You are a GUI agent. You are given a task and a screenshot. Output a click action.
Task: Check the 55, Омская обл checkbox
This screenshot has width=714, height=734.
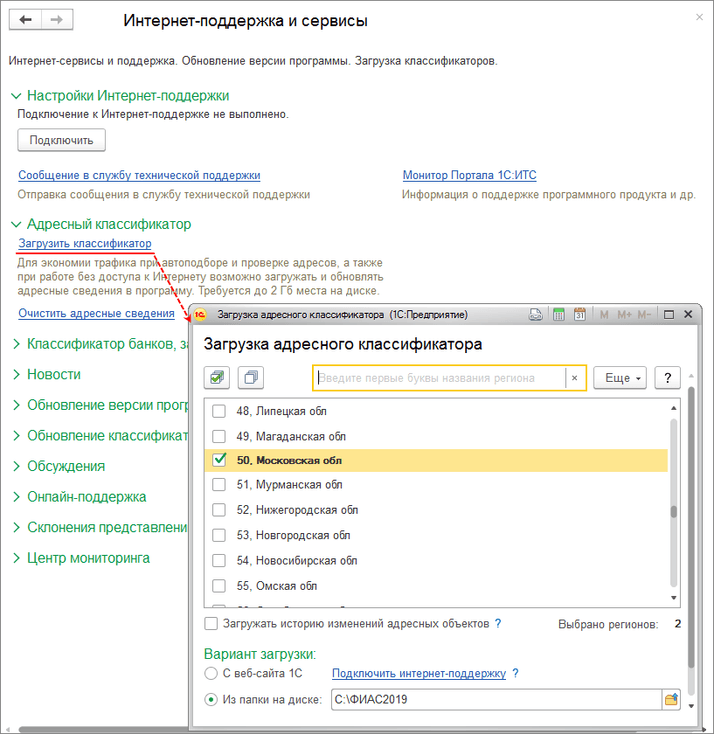219,585
